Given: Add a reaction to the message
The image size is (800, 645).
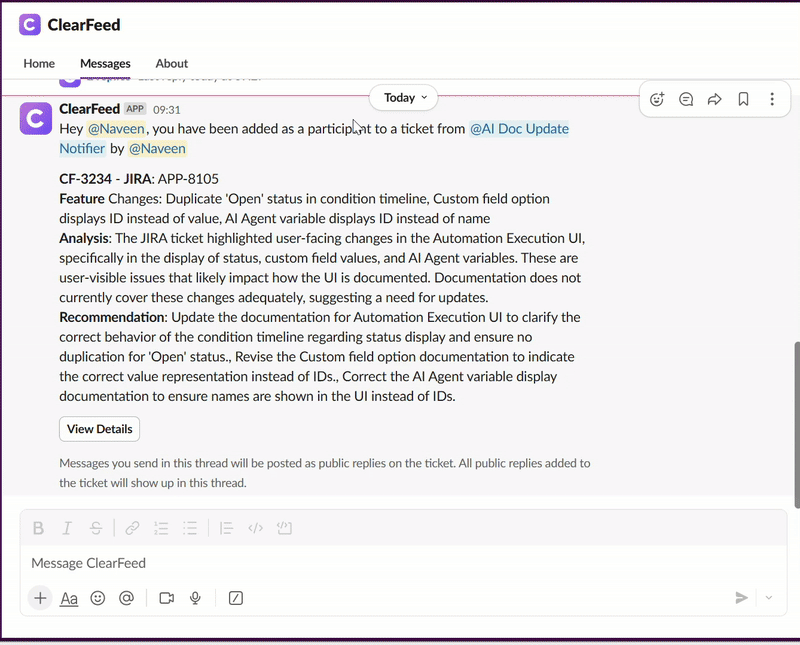Looking at the screenshot, I should coord(657,99).
